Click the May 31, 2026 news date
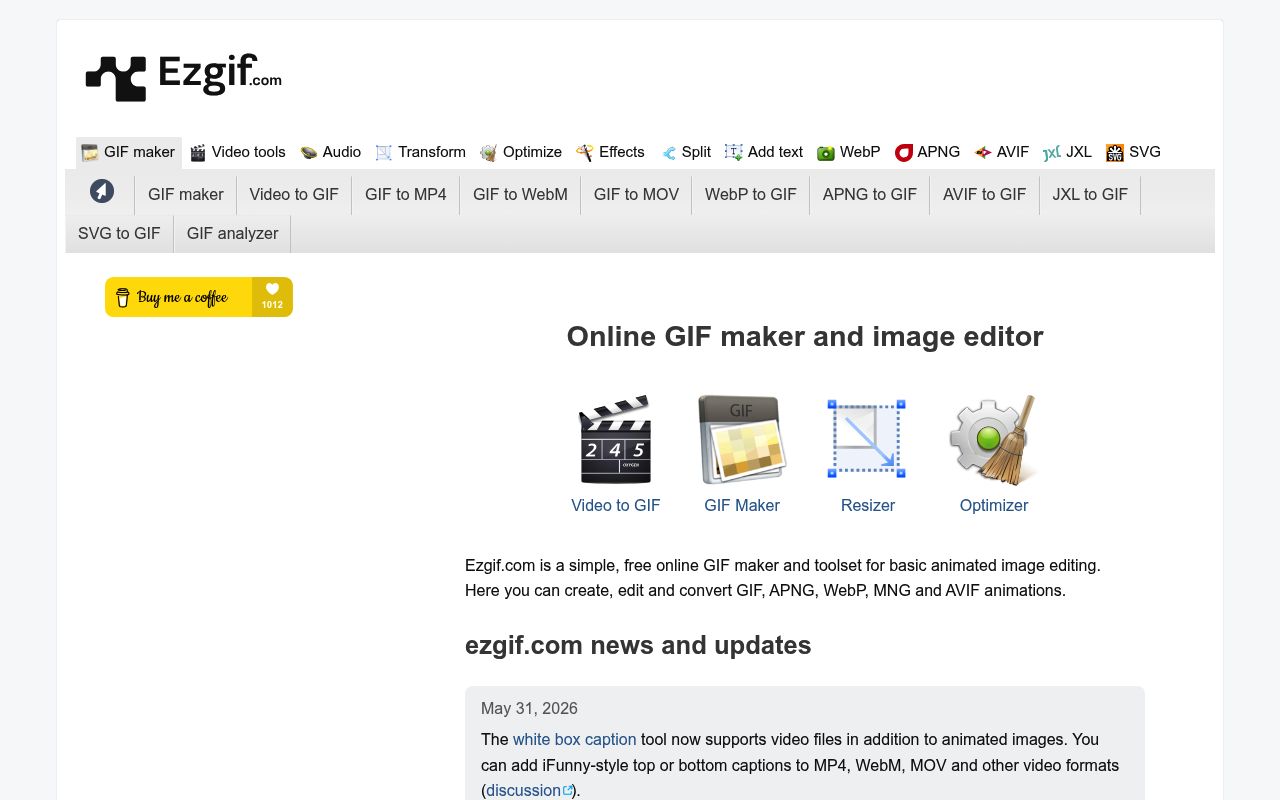The width and height of the screenshot is (1280, 800). [x=529, y=708]
